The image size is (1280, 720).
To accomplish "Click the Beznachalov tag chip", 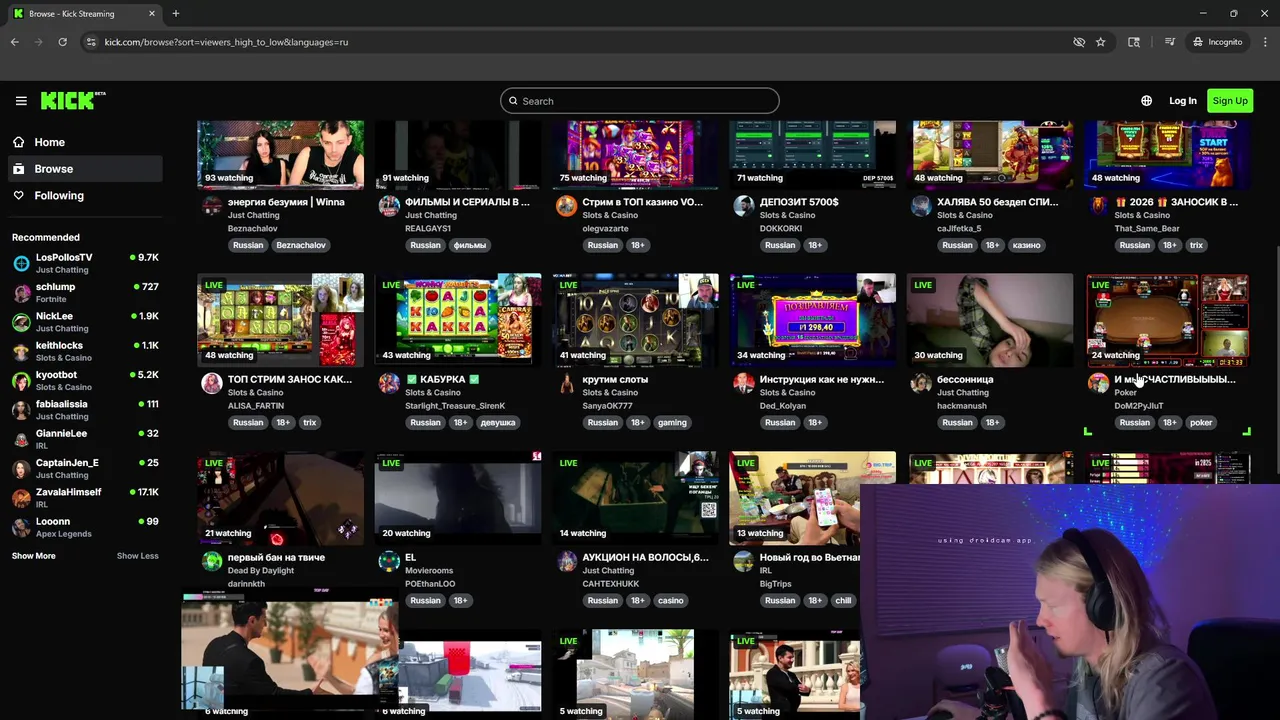I will 301,245.
